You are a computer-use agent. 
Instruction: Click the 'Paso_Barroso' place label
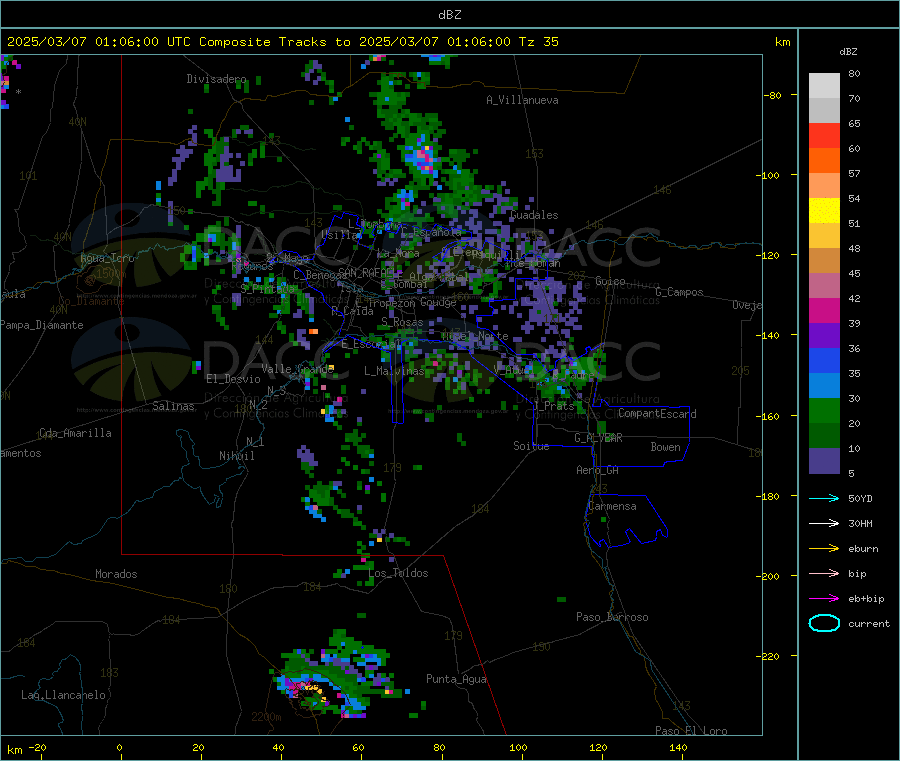click(612, 618)
